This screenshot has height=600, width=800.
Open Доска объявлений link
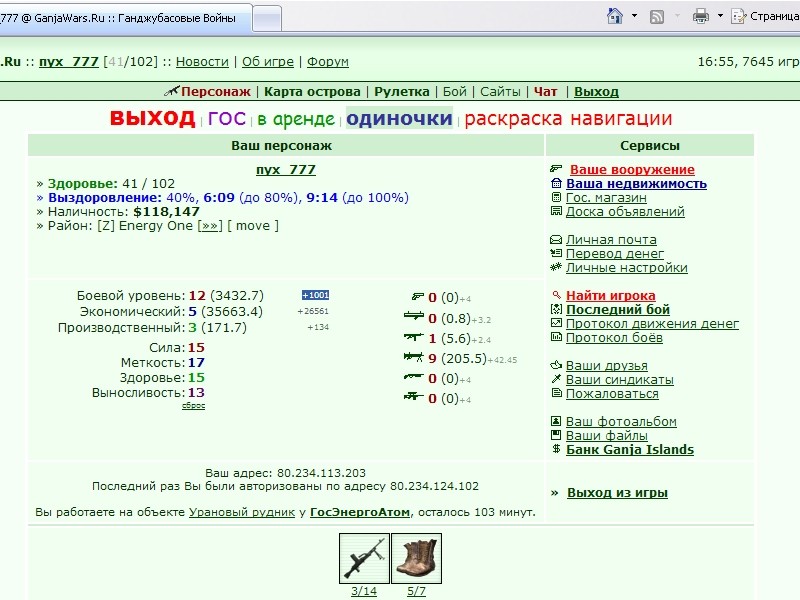pyautogui.click(x=625, y=212)
